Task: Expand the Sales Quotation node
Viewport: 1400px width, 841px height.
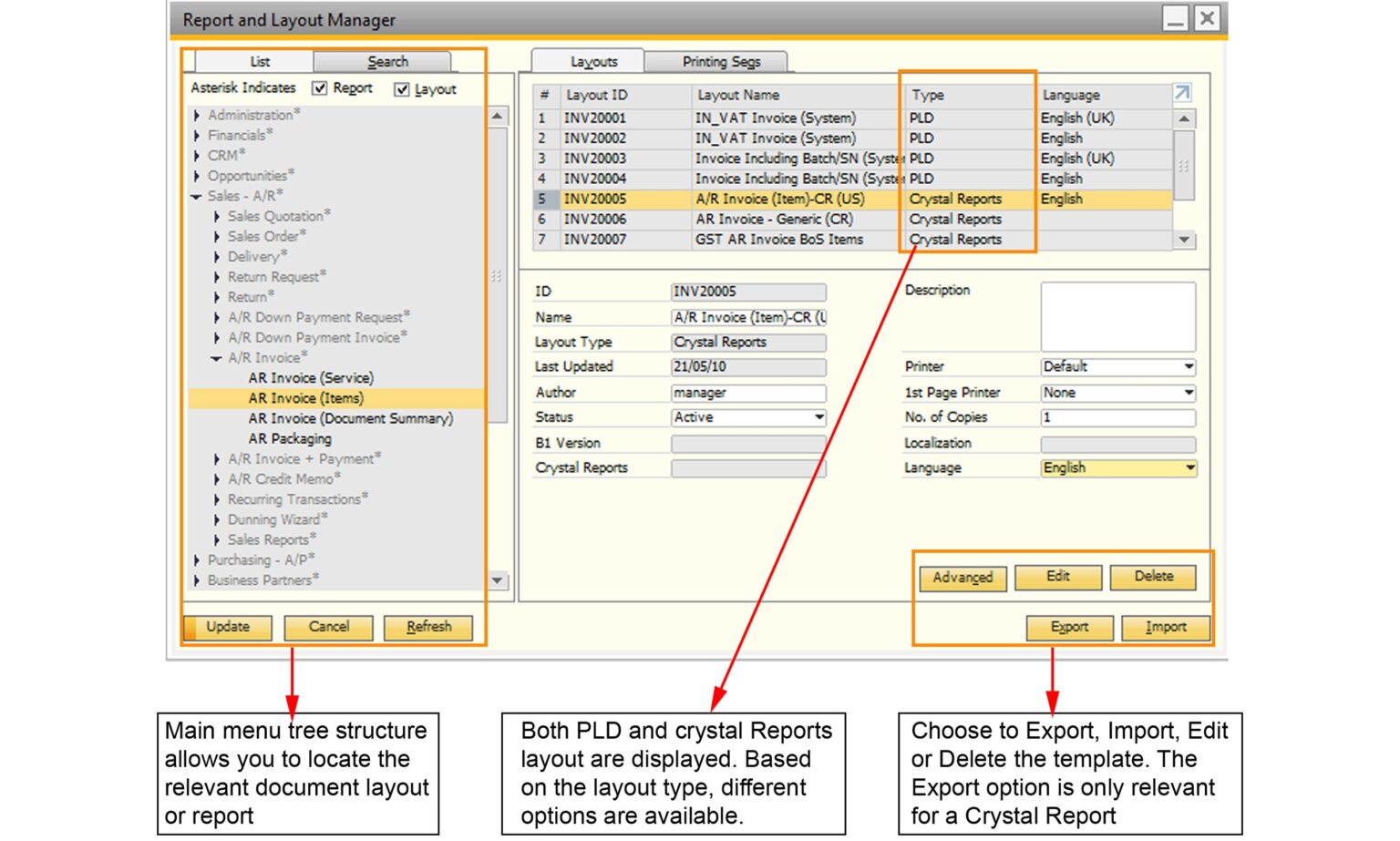Action: click(x=217, y=217)
